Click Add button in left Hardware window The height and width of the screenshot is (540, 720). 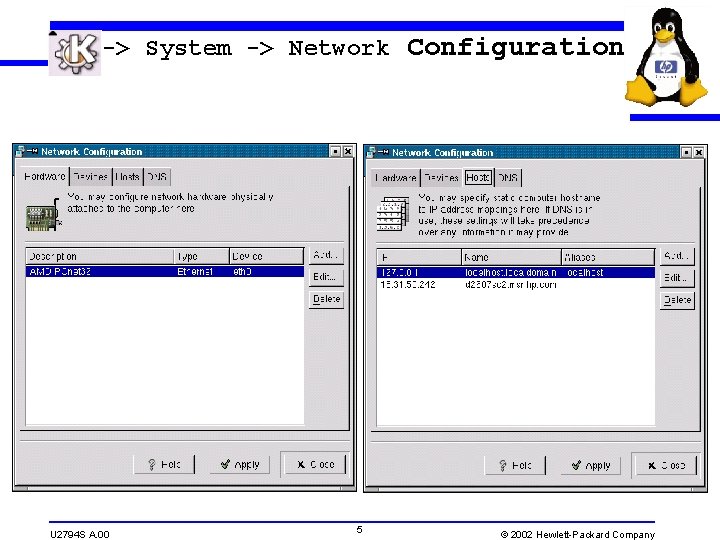[x=326, y=255]
